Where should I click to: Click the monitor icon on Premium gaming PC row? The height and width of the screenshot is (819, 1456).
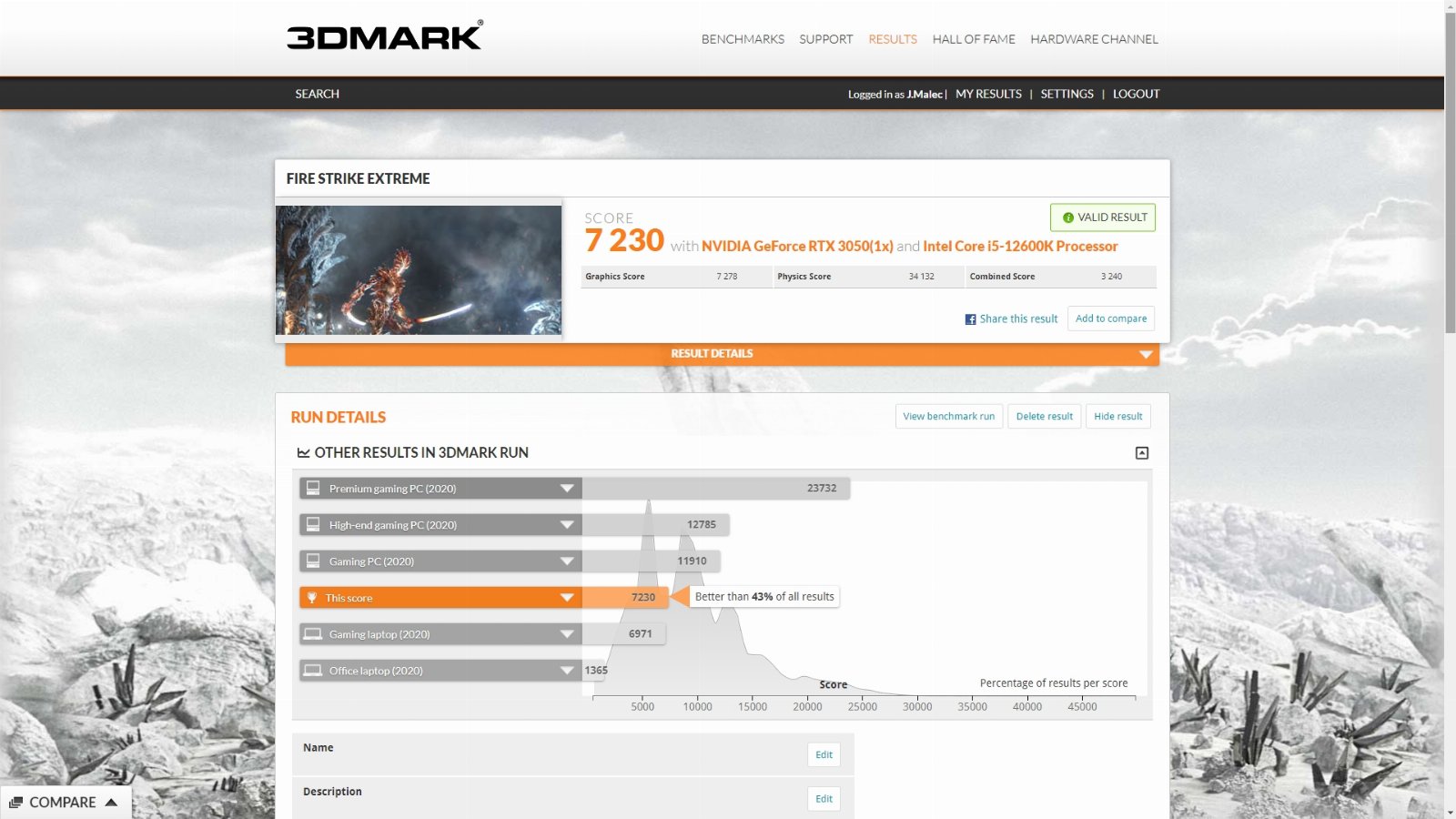coord(313,488)
